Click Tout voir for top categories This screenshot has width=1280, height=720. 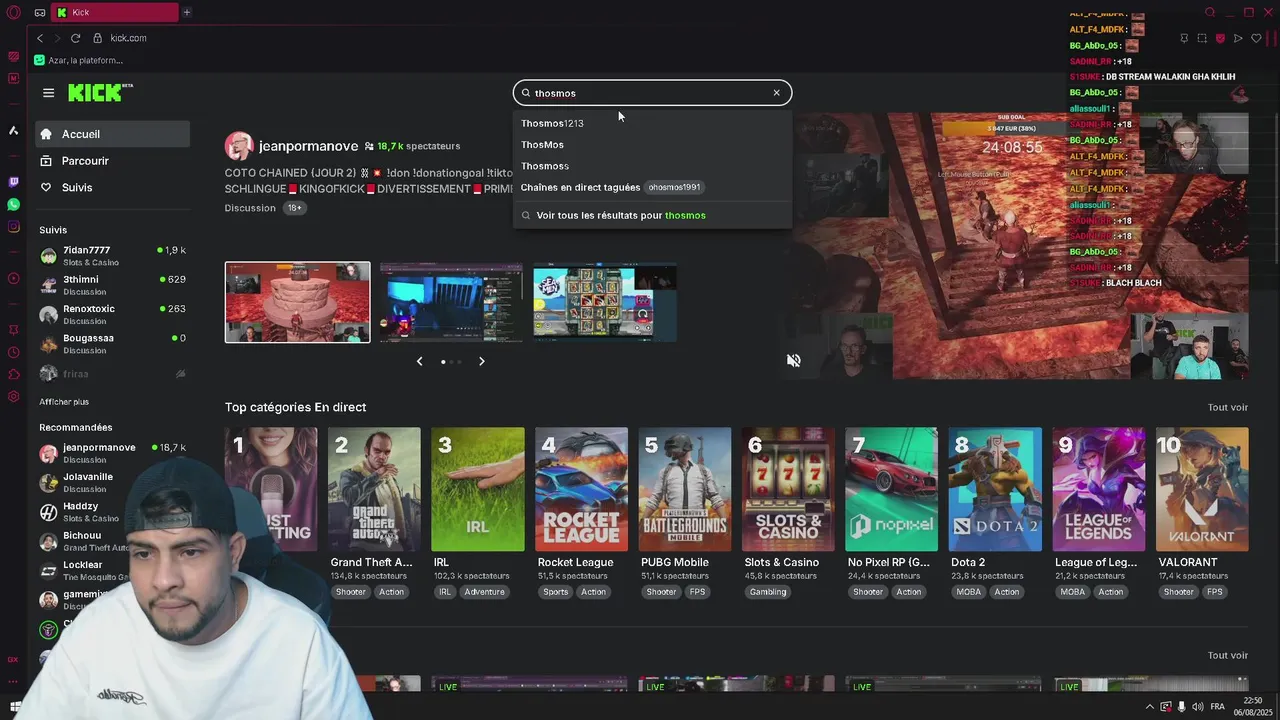point(1227,407)
